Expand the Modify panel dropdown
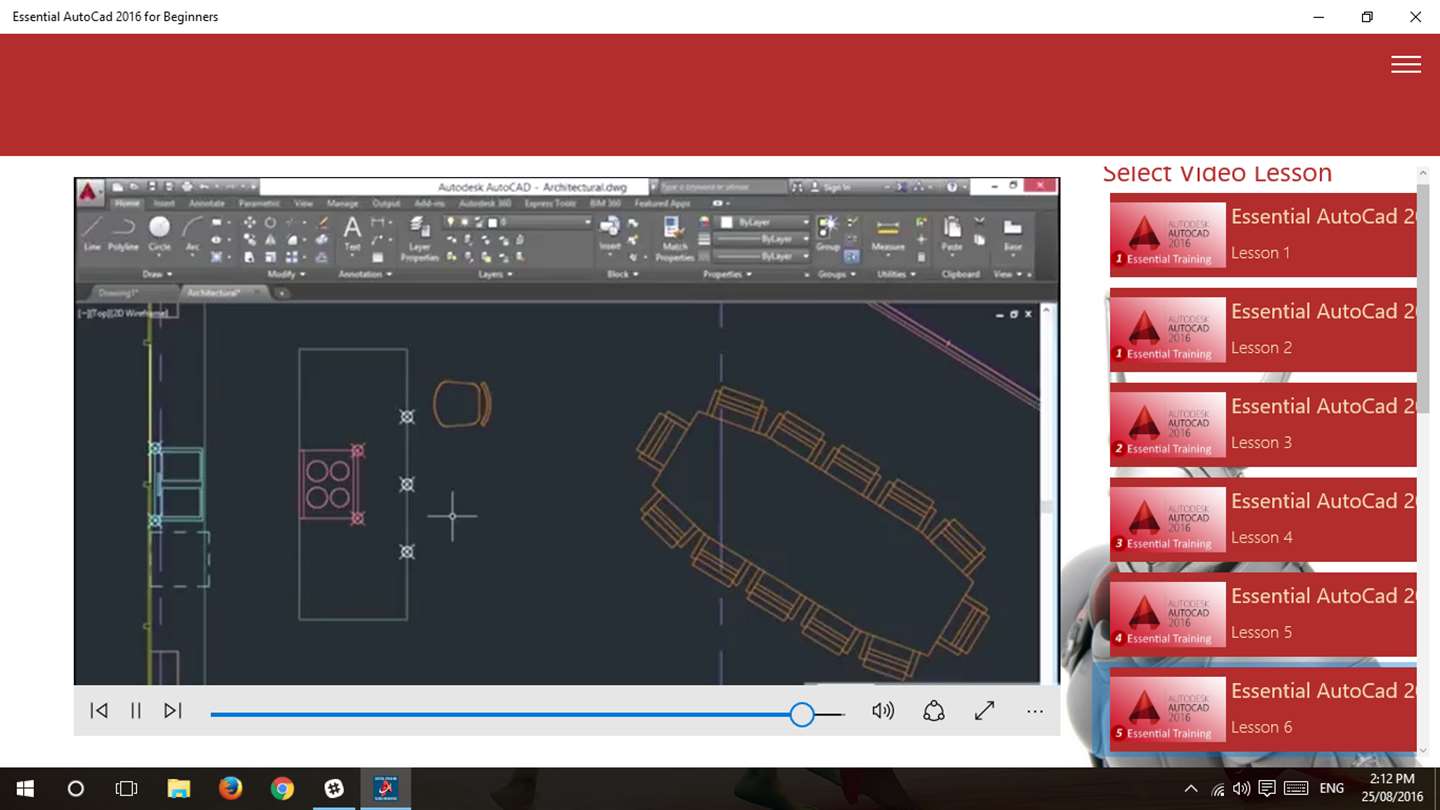 [x=287, y=274]
